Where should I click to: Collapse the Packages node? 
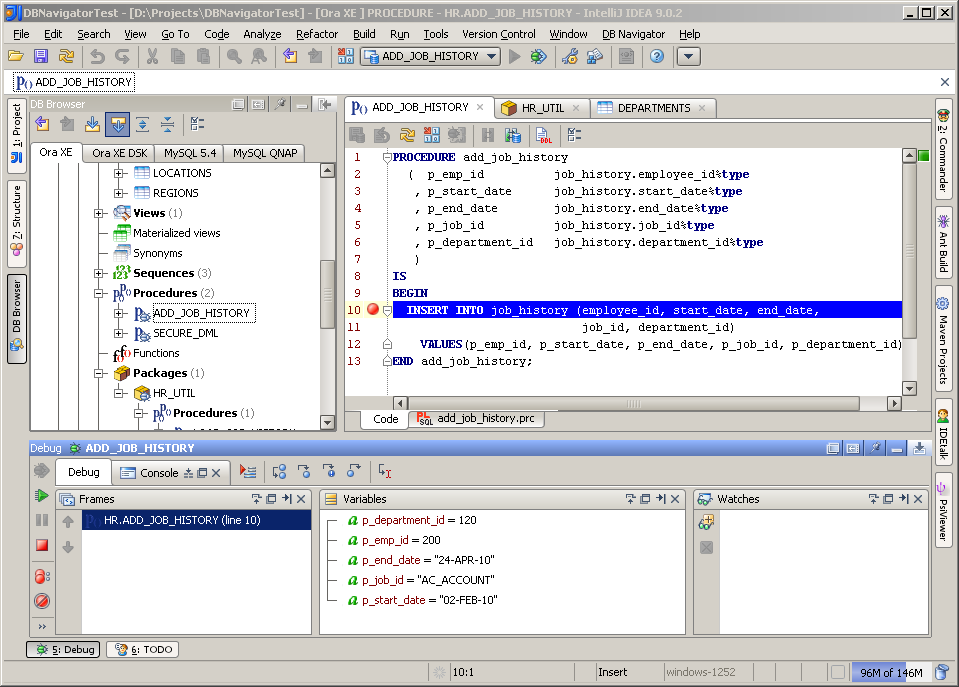pyautogui.click(x=98, y=373)
